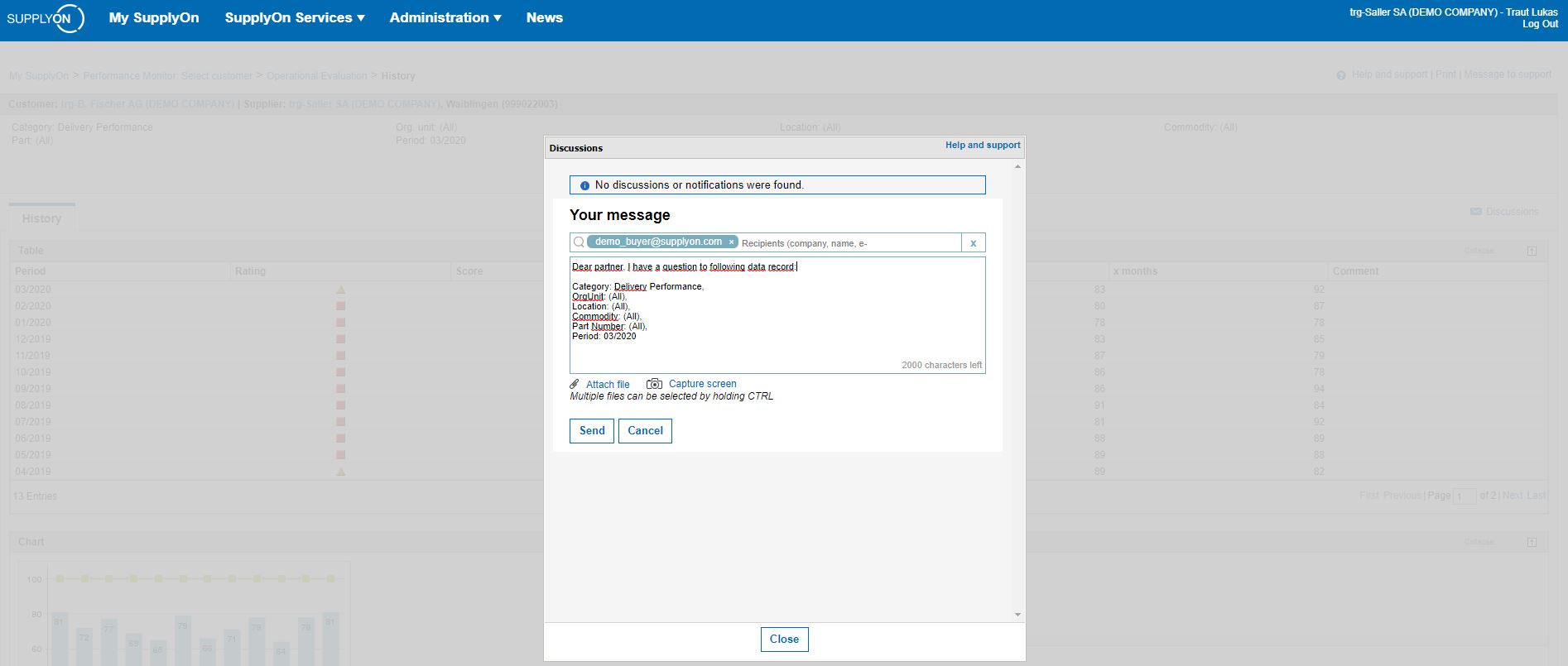Viewport: 1568px width, 666px height.
Task: Click My SupplyOn breadcrumb link
Action: [39, 76]
